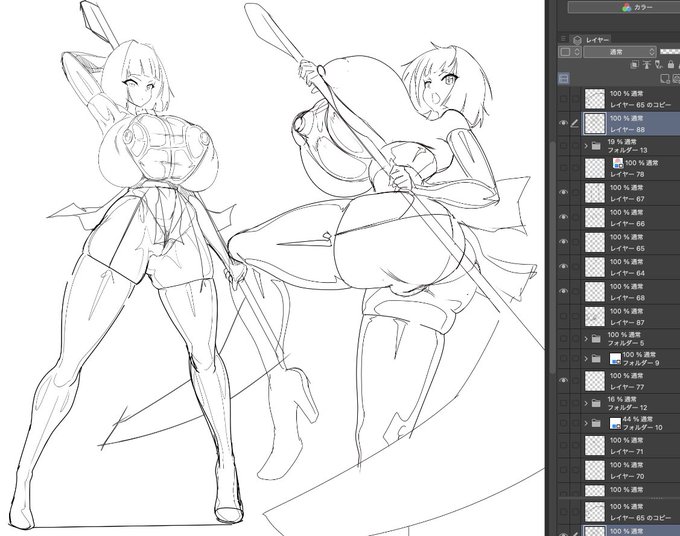Switch to the レイヤー panel tab
The width and height of the screenshot is (680, 536).
coord(592,40)
